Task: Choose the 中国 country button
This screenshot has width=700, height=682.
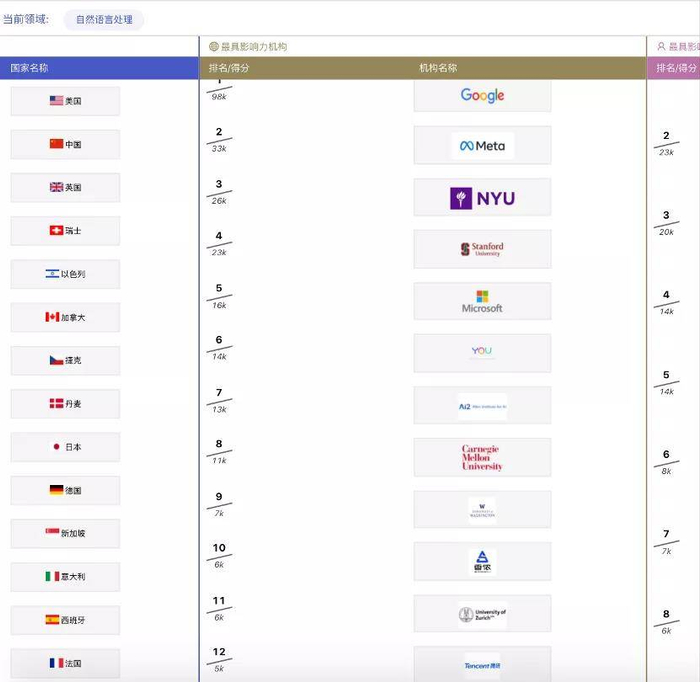Action: (65, 144)
